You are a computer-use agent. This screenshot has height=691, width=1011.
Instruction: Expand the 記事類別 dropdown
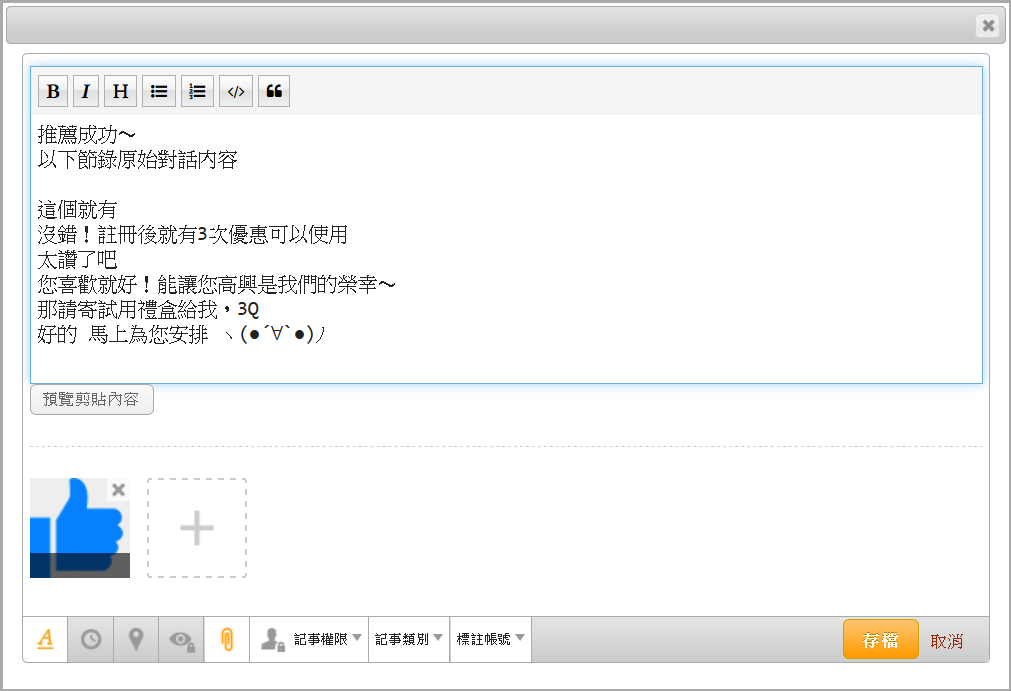[410, 640]
